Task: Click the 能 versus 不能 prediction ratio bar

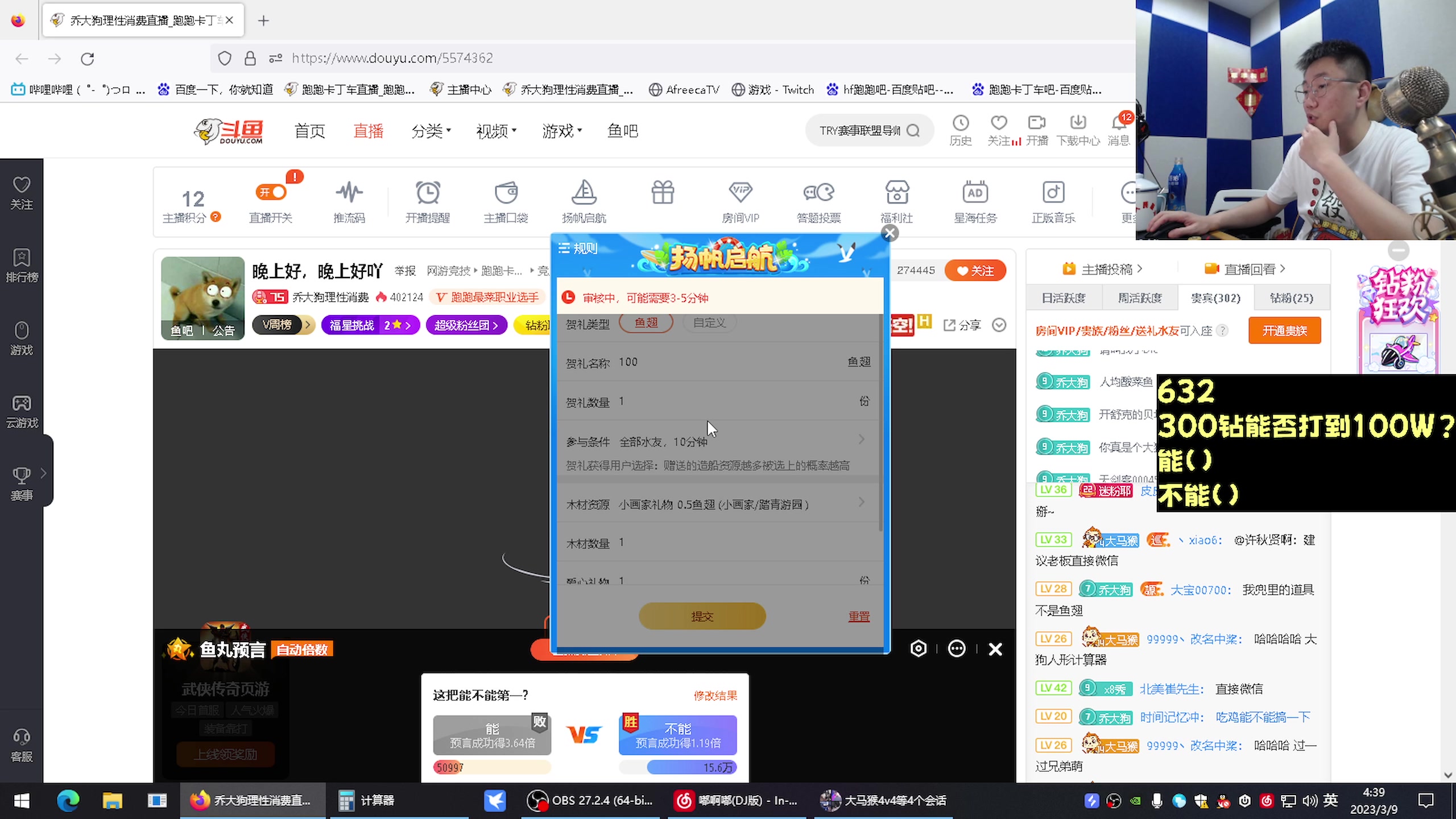Action: coord(585,767)
